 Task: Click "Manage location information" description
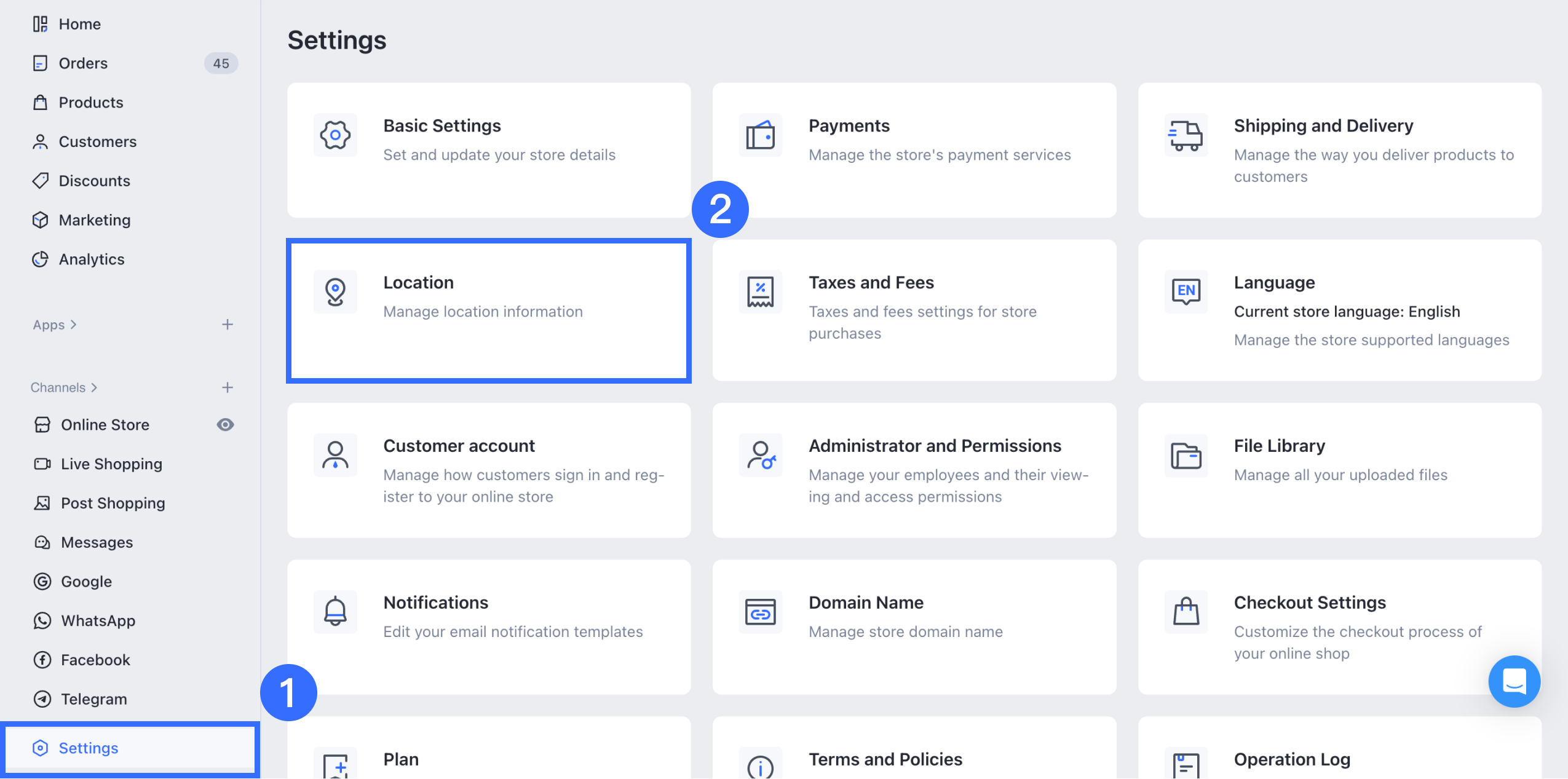coord(483,312)
